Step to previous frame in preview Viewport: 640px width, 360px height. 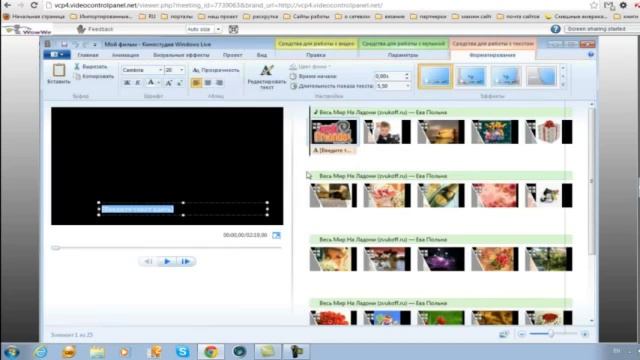point(149,261)
